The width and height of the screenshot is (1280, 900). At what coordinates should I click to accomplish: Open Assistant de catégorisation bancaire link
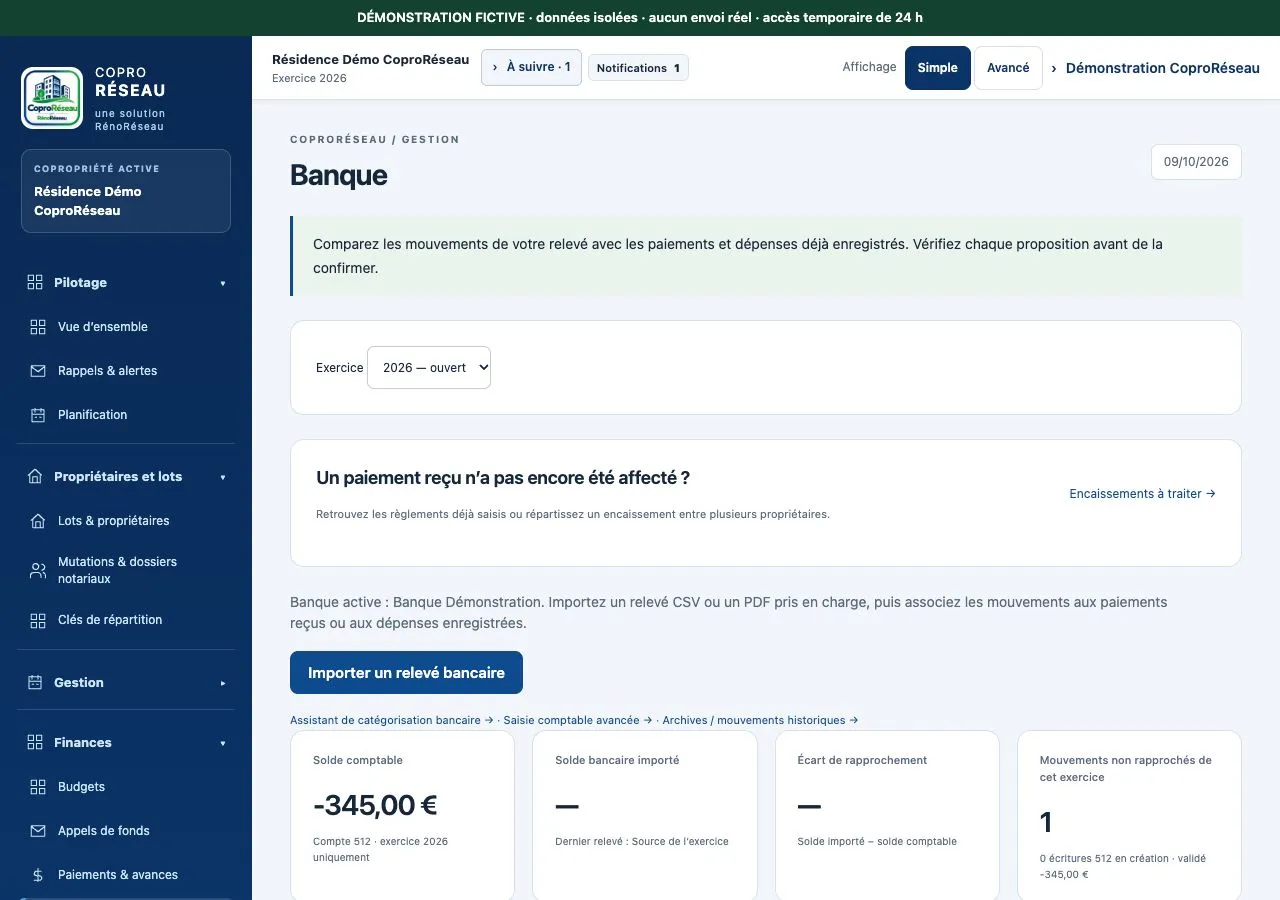pos(392,720)
